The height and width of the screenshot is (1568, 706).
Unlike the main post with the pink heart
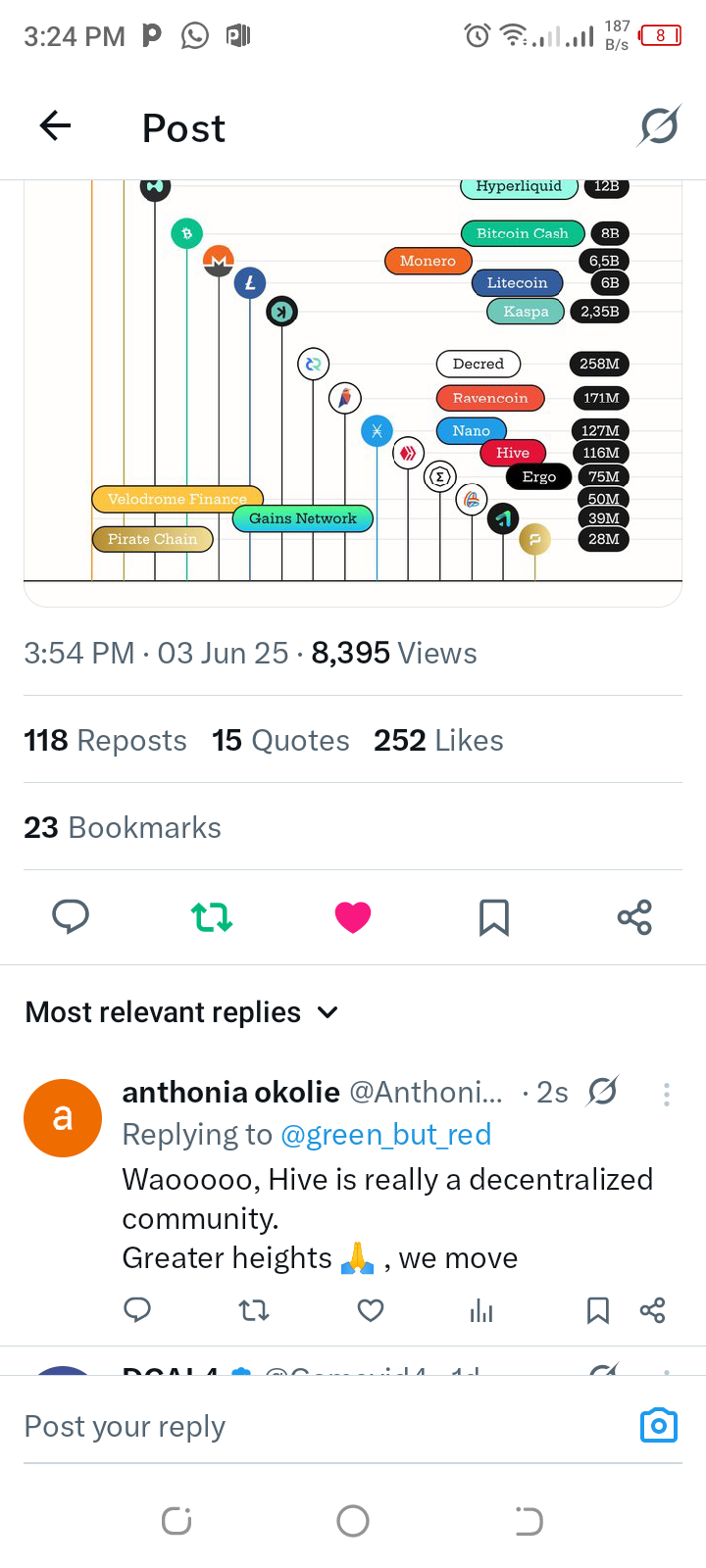[353, 916]
